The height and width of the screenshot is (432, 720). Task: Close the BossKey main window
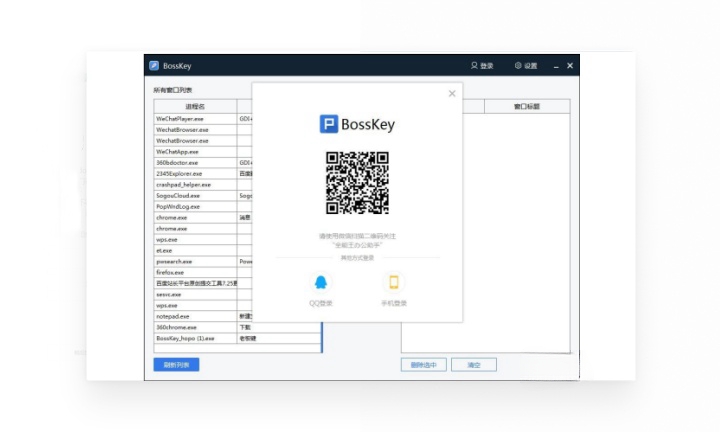[x=570, y=66]
